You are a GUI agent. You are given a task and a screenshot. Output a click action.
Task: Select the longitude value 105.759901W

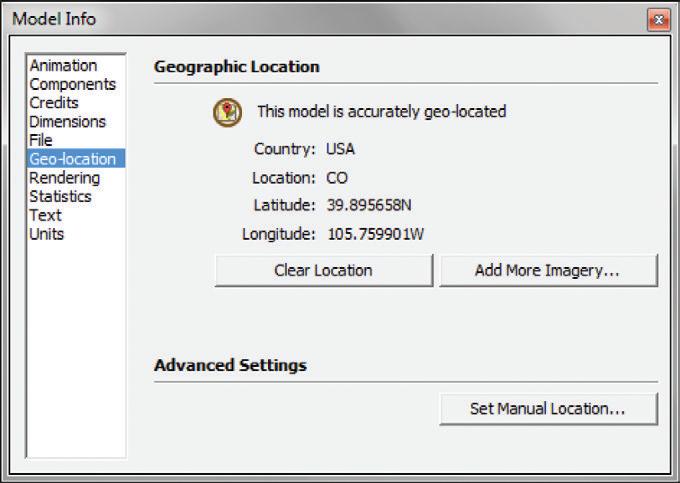click(x=376, y=234)
